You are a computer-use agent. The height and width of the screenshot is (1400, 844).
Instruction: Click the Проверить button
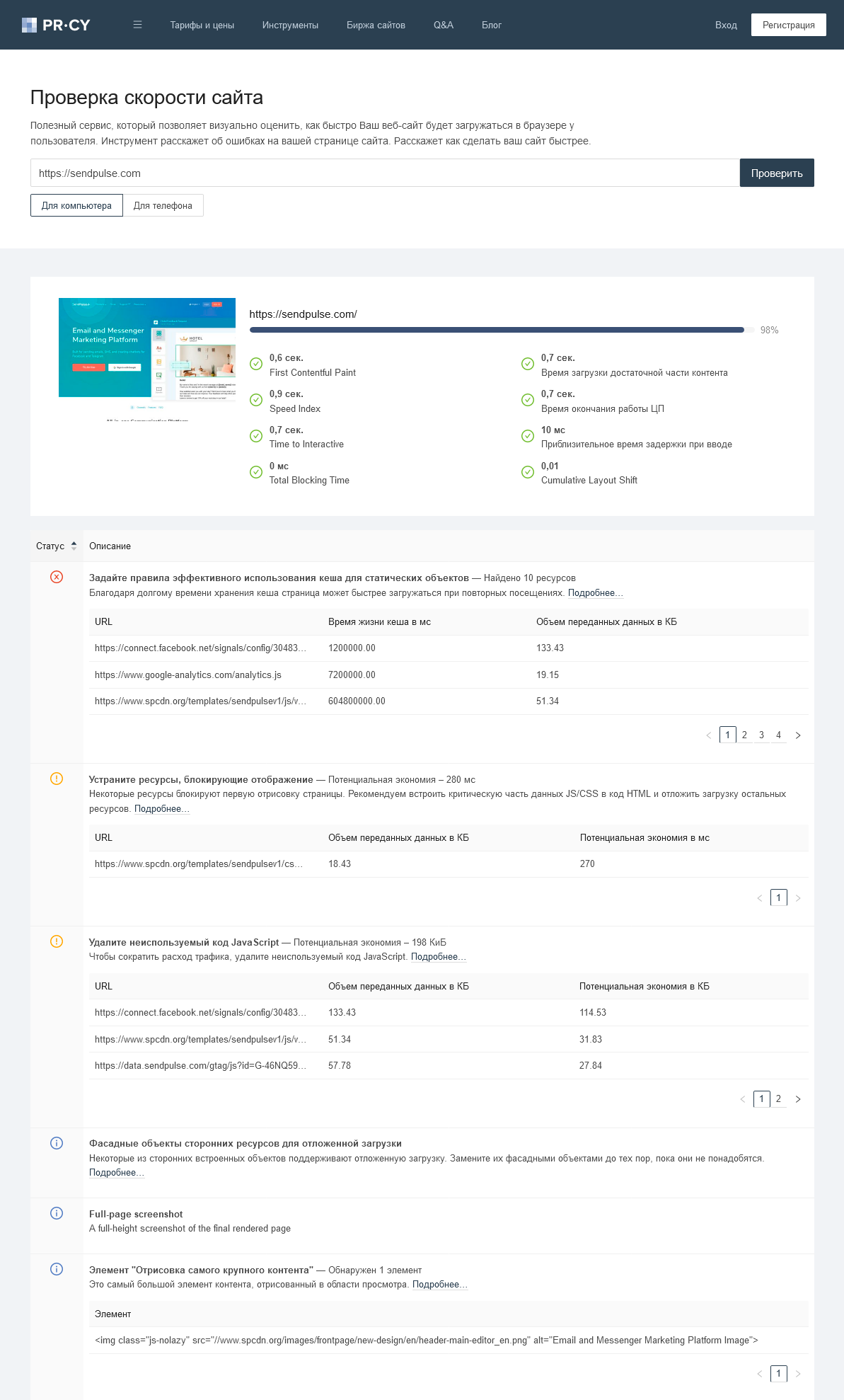tap(777, 173)
